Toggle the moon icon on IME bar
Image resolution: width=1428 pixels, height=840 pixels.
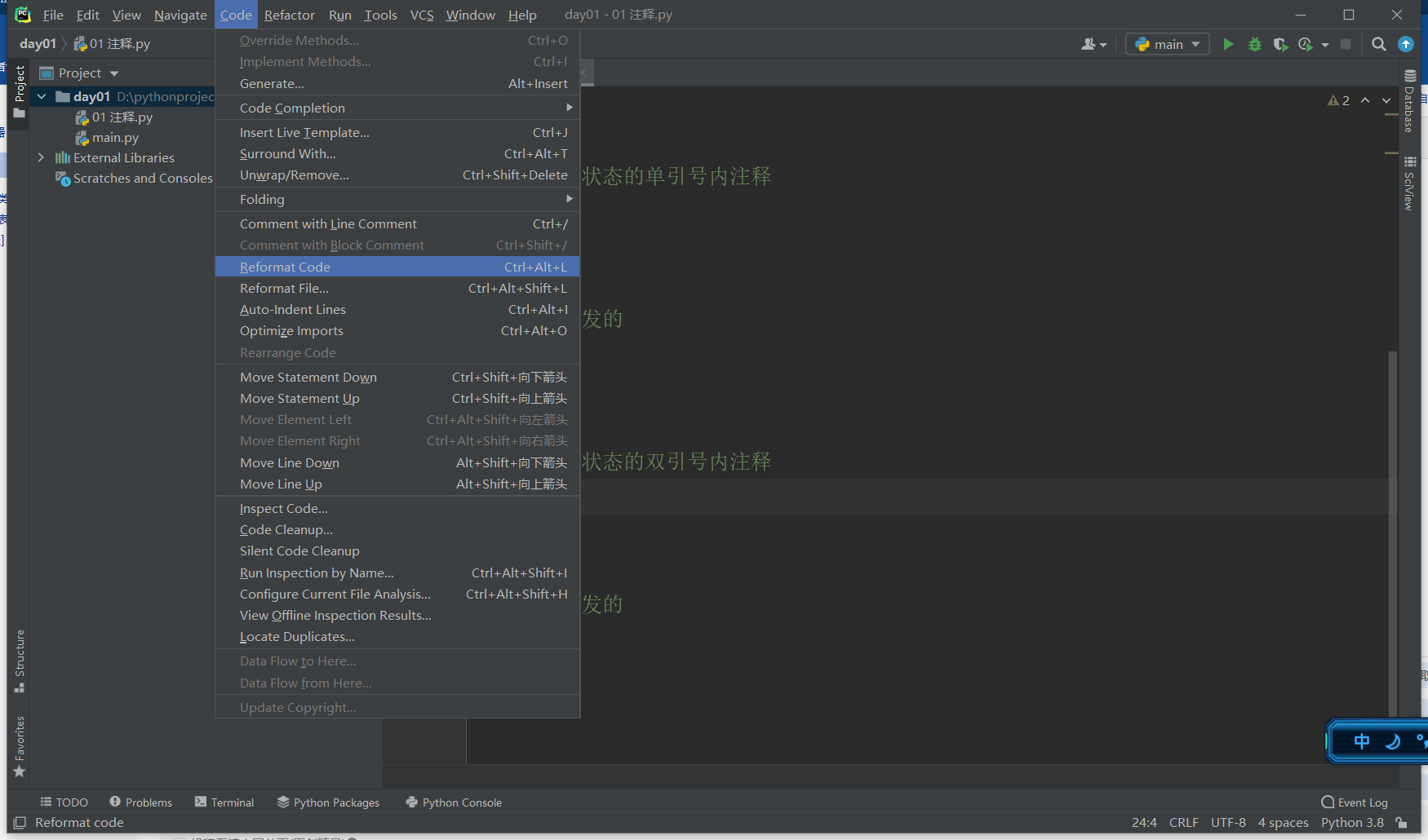[x=1393, y=741]
